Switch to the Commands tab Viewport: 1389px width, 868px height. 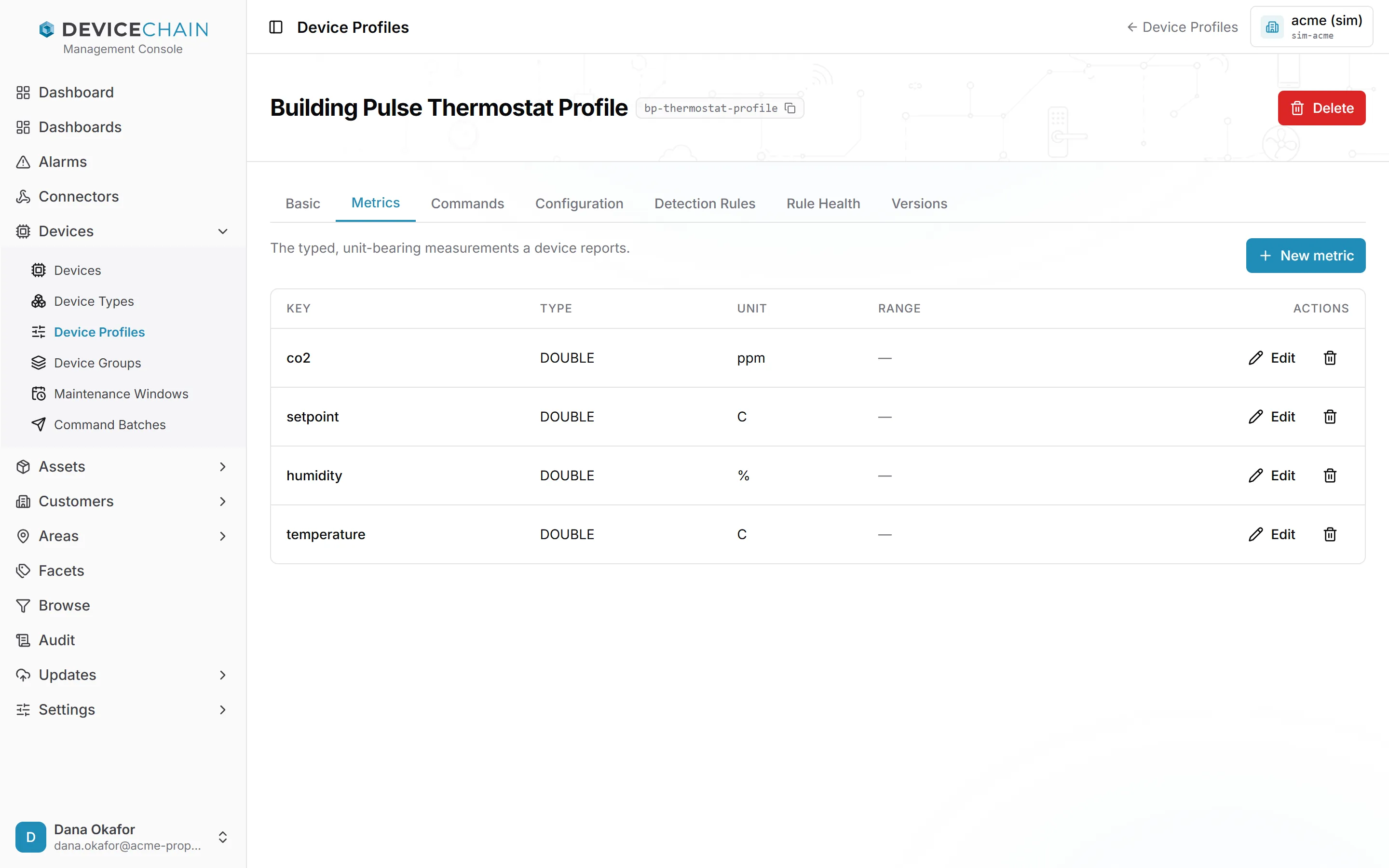(x=467, y=203)
